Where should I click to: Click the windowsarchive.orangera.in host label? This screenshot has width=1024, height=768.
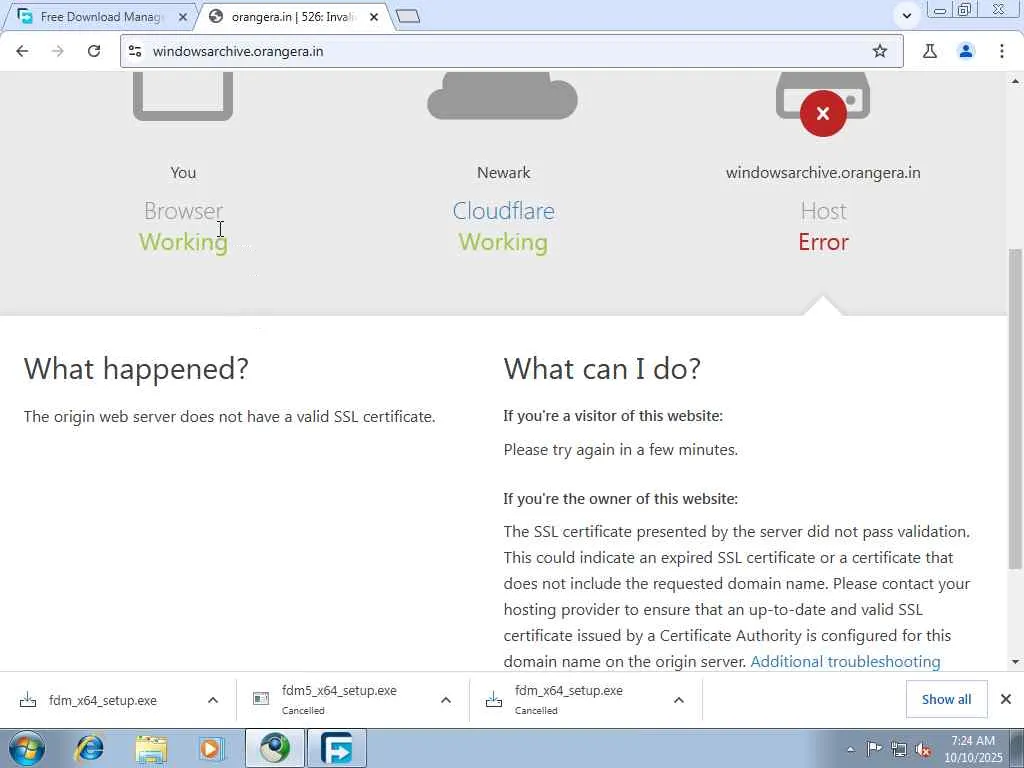823,173
